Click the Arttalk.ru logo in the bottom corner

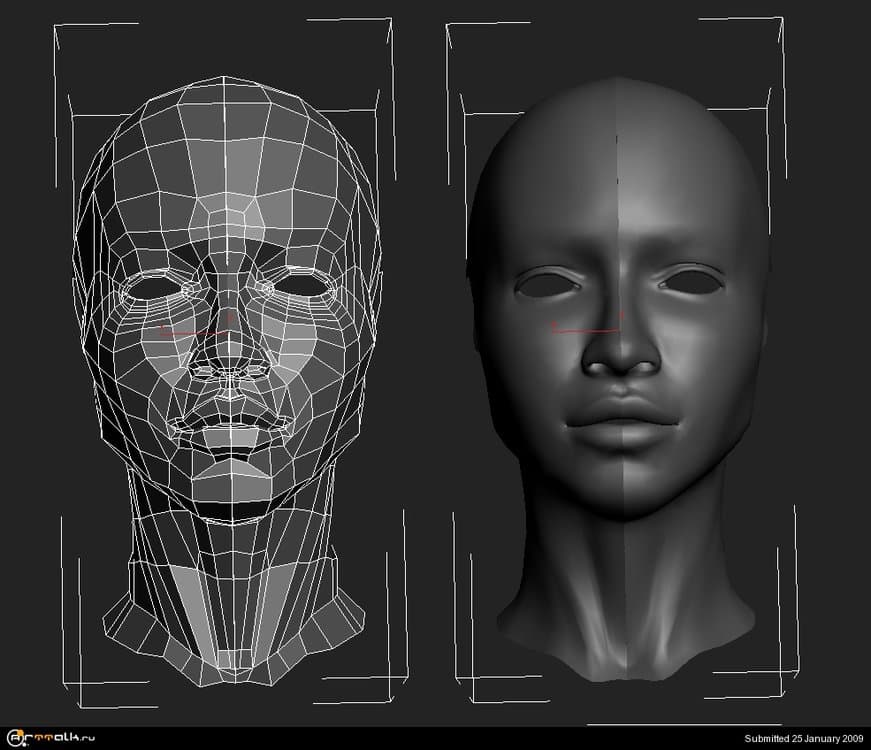click(48, 738)
